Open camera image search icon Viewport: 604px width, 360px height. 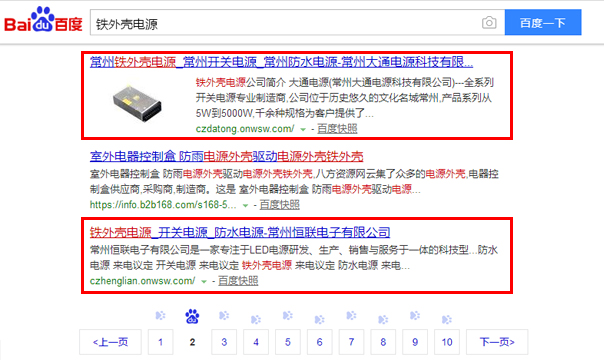click(x=489, y=23)
